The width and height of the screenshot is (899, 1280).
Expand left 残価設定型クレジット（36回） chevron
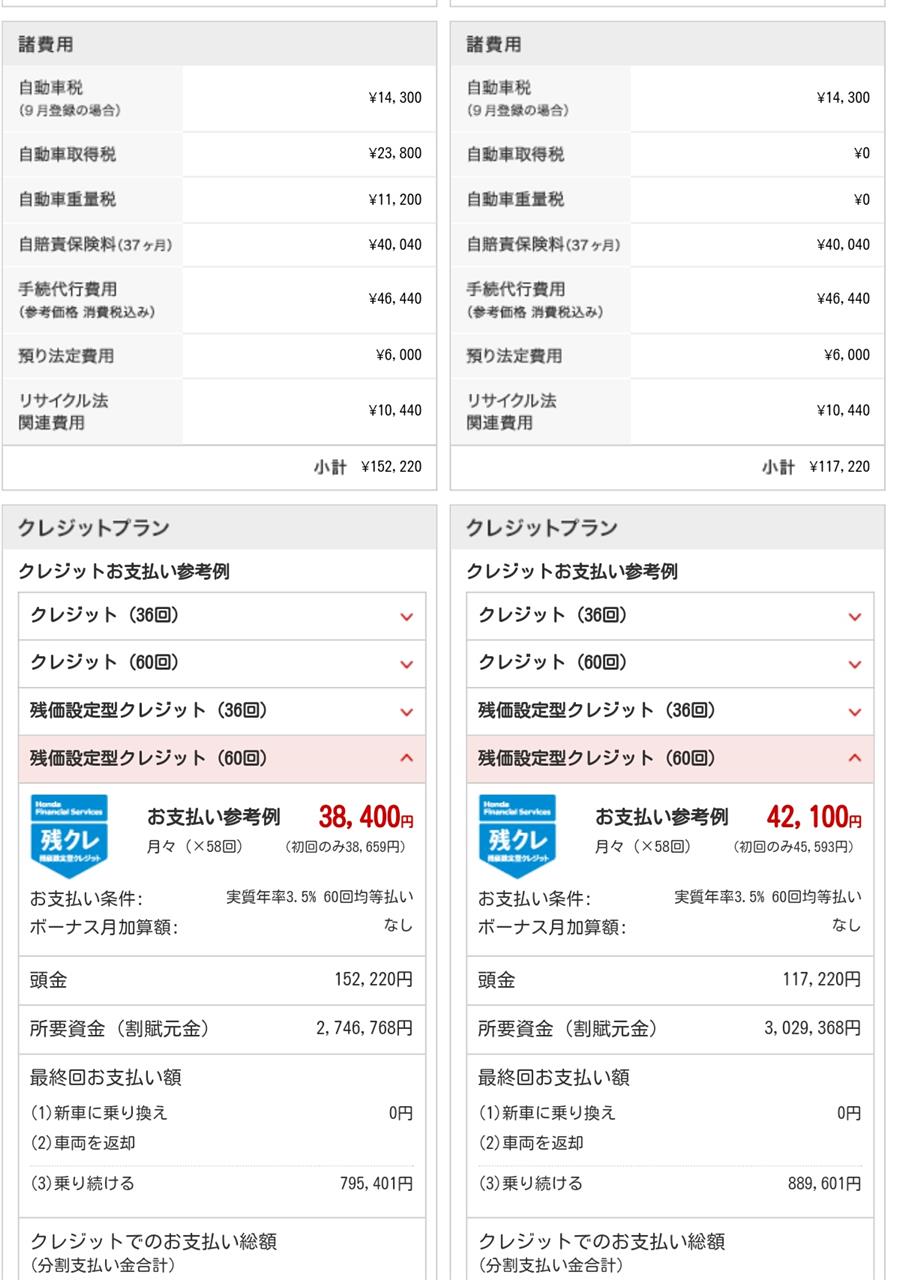[x=406, y=712]
